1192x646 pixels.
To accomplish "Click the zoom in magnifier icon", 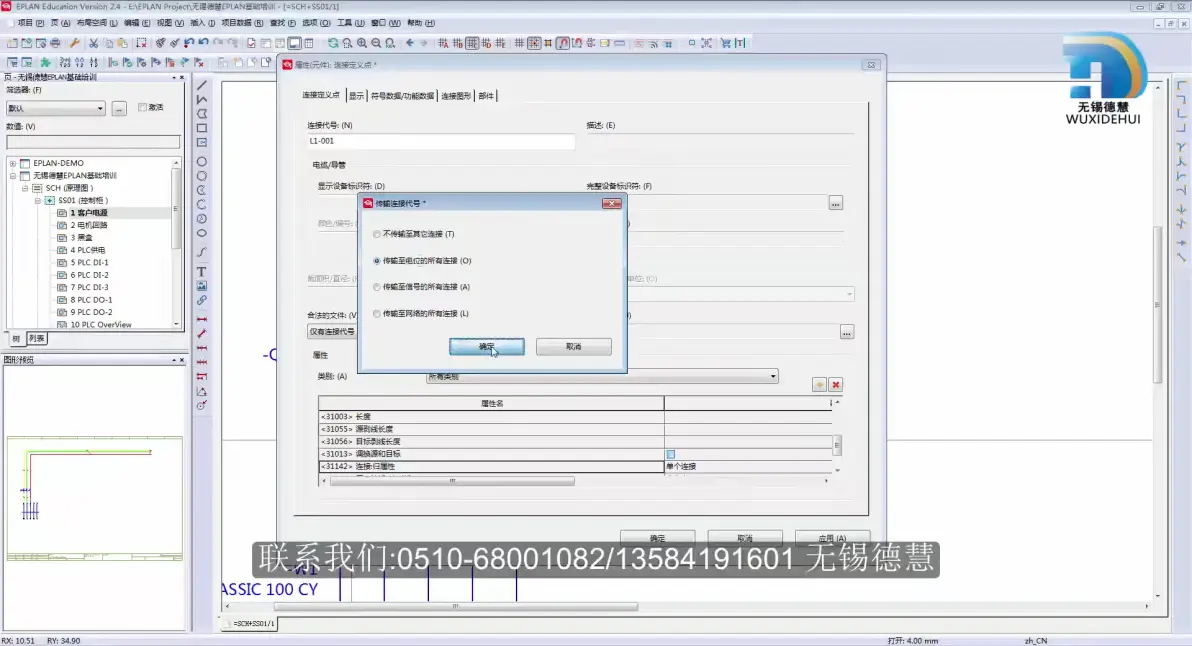I will (362, 43).
